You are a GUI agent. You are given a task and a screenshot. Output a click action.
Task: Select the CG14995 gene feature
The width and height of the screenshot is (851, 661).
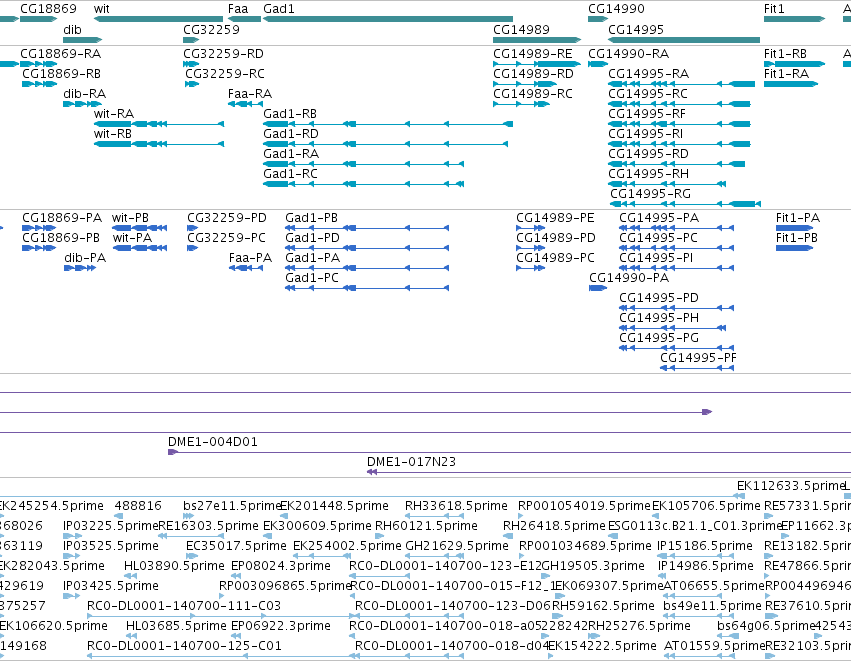tap(684, 40)
